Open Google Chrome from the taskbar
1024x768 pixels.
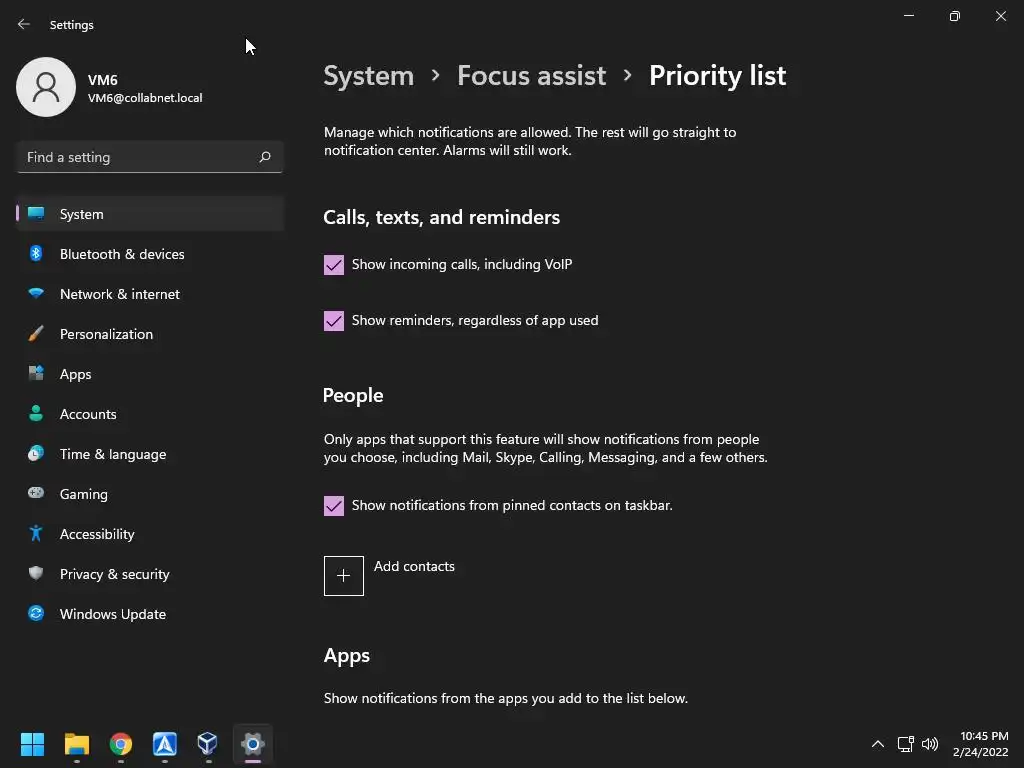pos(121,744)
